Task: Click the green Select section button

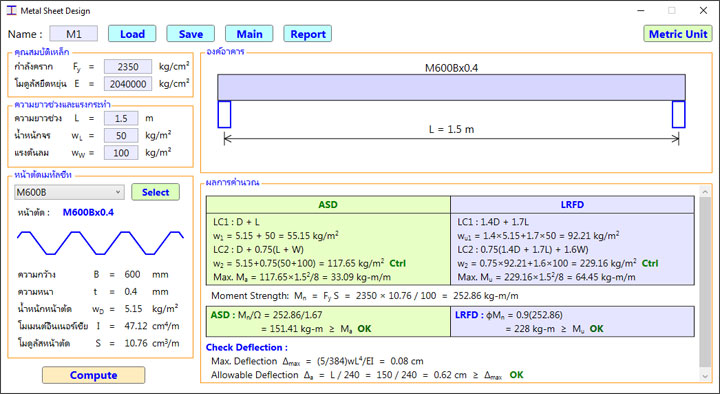Action: point(156,192)
